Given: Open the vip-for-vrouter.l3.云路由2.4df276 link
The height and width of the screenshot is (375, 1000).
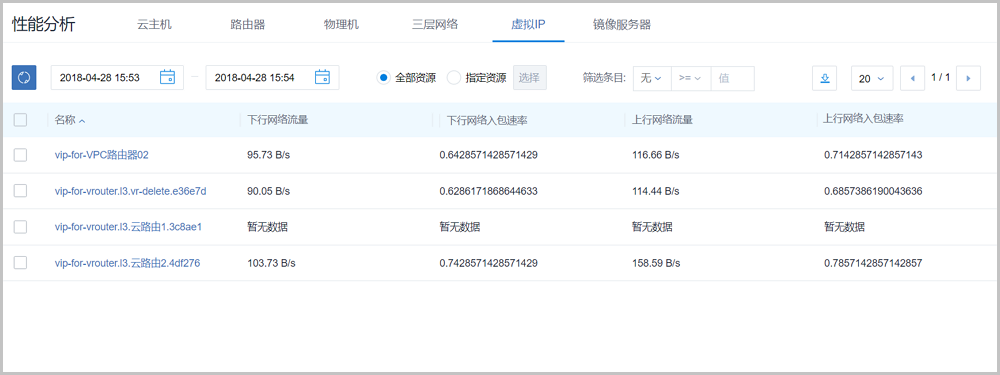Looking at the screenshot, I should tap(128, 262).
